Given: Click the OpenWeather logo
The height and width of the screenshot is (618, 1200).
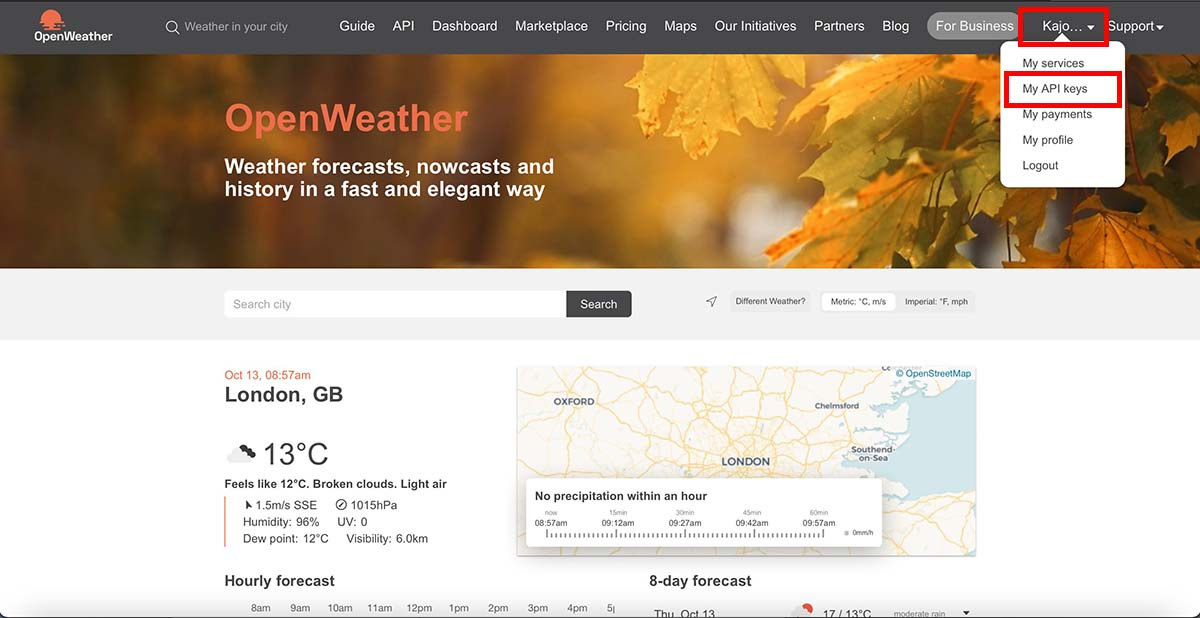Looking at the screenshot, I should point(73,26).
